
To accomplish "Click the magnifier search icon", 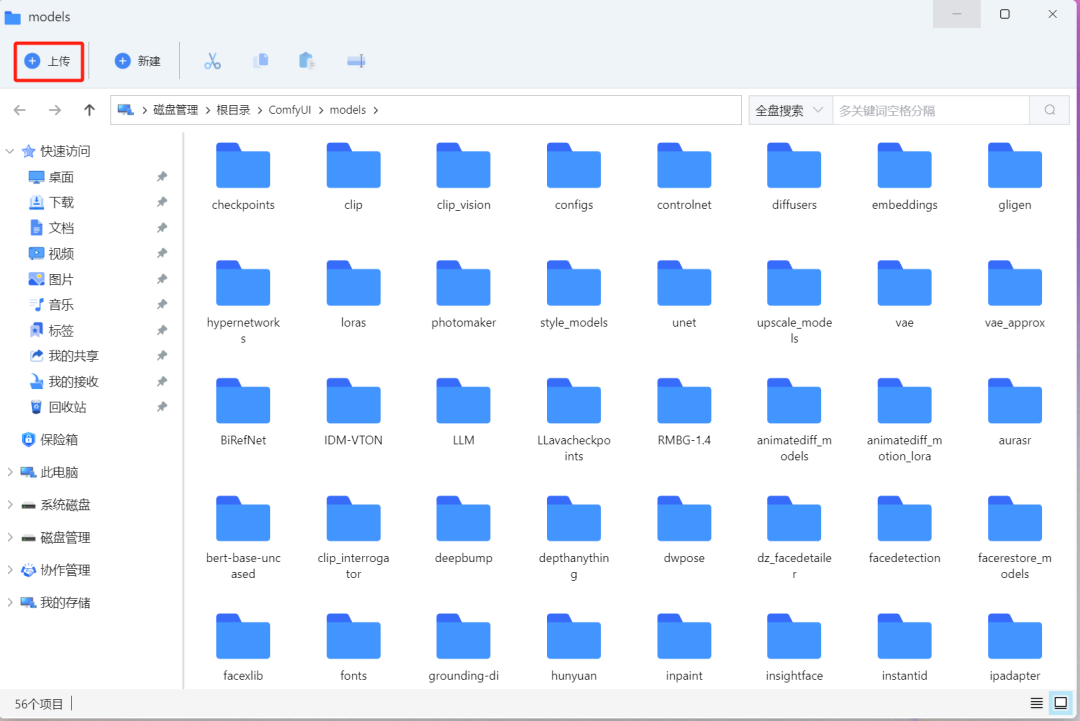I will pos(1050,110).
